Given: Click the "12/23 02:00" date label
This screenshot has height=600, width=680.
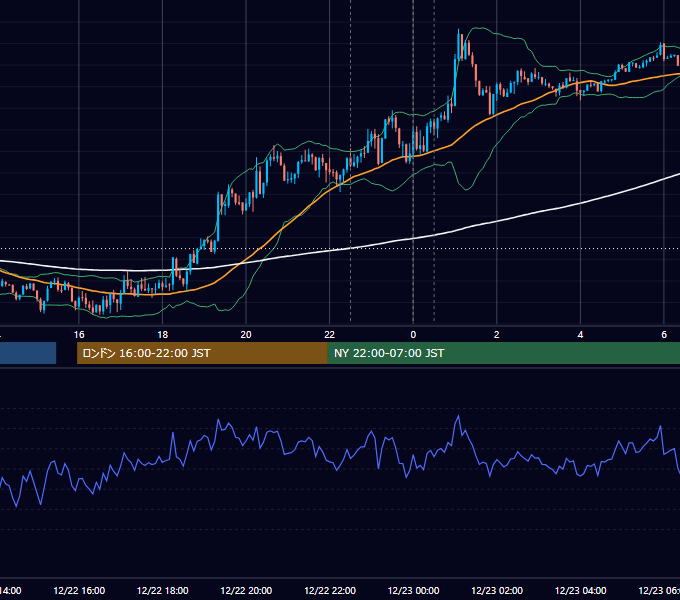Looking at the screenshot, I should pos(497,591).
